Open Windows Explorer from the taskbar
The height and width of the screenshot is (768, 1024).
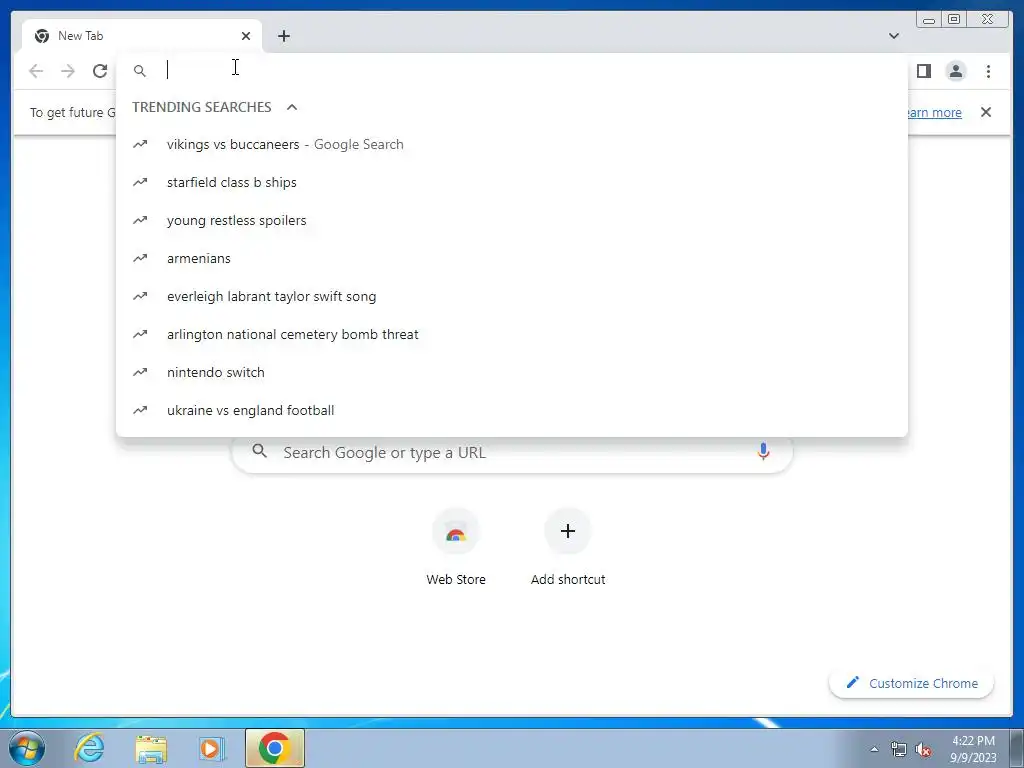(151, 748)
